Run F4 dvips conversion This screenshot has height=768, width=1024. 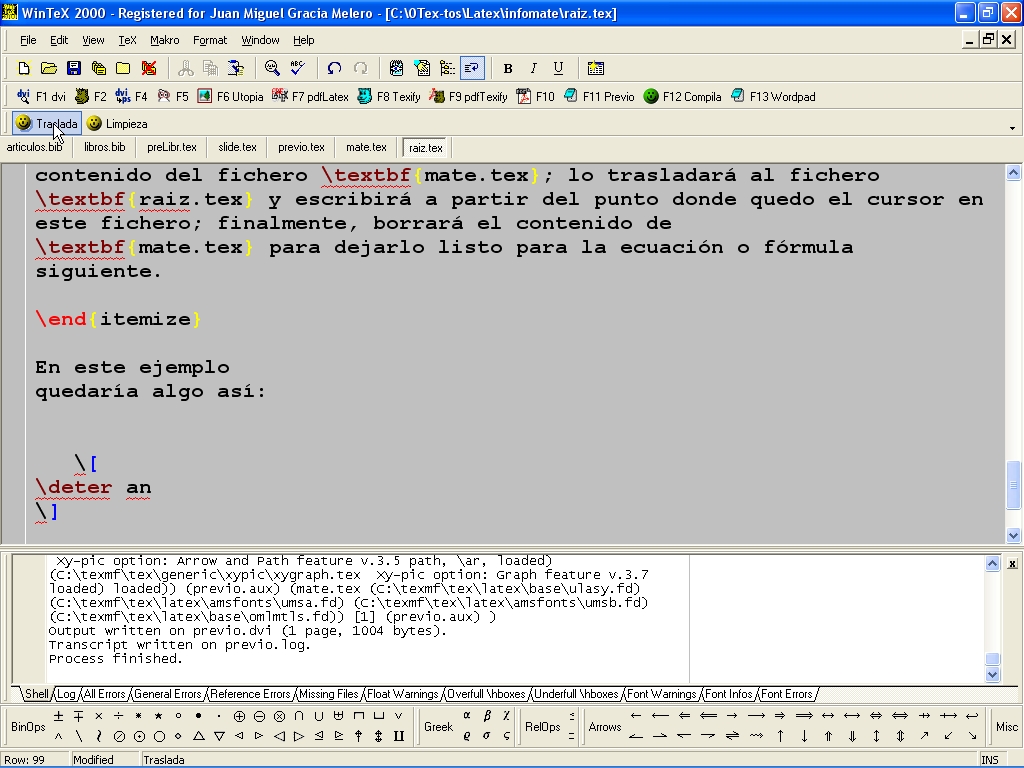pos(131,97)
